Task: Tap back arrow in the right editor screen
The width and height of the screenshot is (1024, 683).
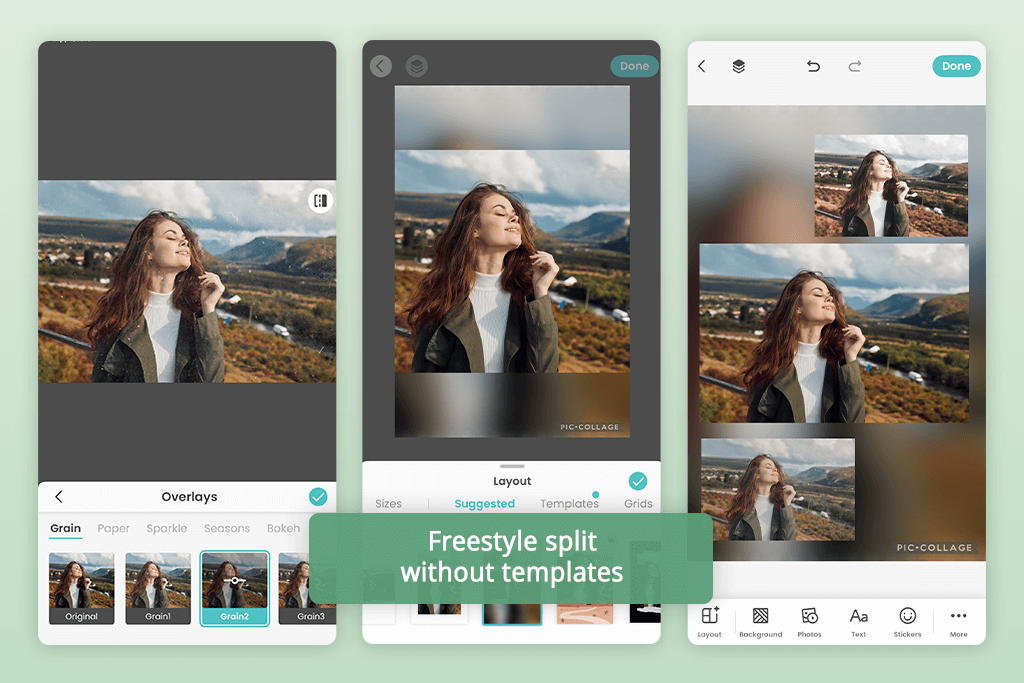Action: tap(701, 66)
